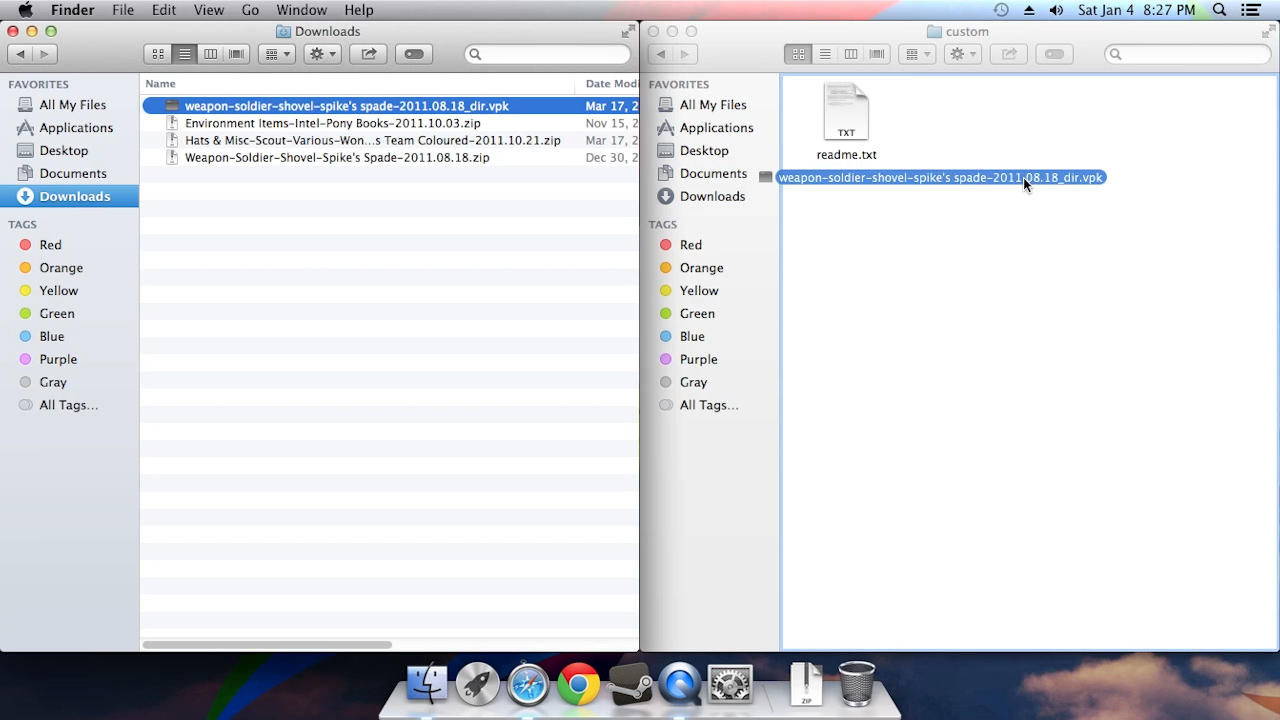Open the Trash in the Dock
1280x720 pixels.
tap(857, 684)
